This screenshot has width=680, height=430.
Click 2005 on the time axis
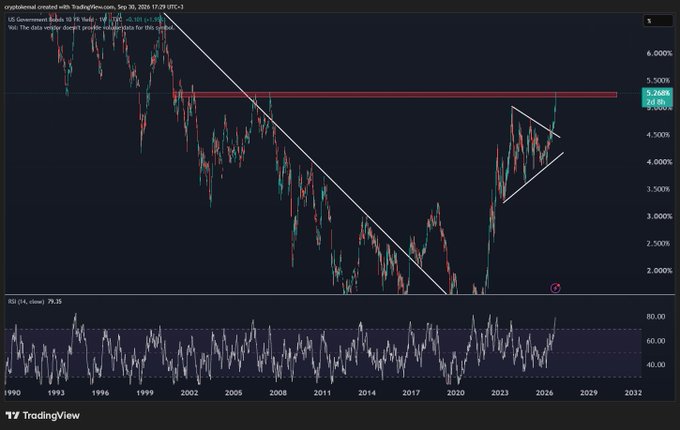point(233,393)
